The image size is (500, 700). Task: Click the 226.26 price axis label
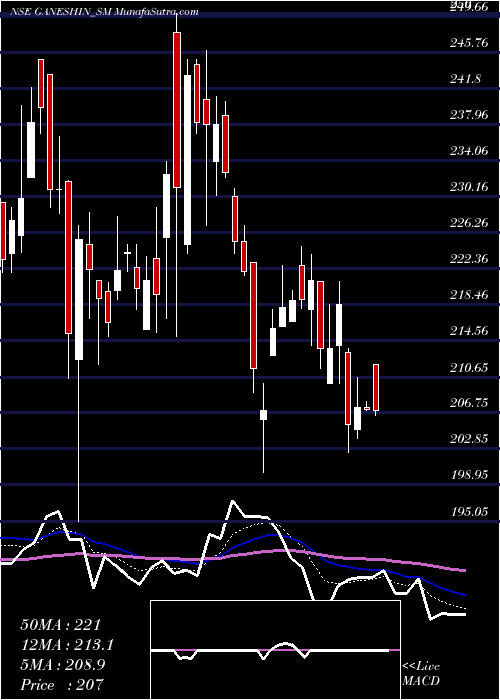[x=470, y=222]
